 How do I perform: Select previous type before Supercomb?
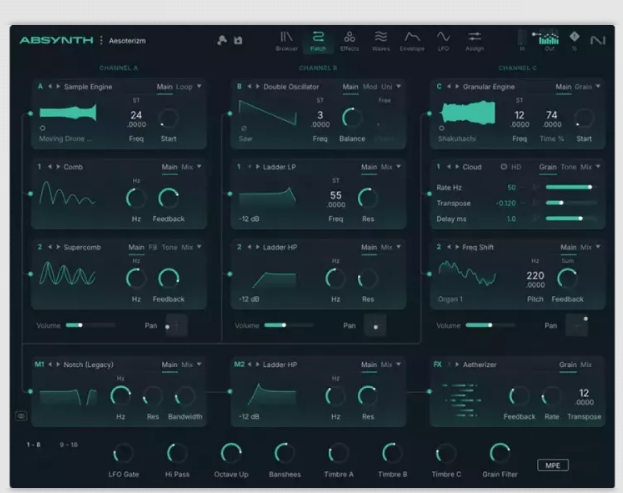pos(50,247)
